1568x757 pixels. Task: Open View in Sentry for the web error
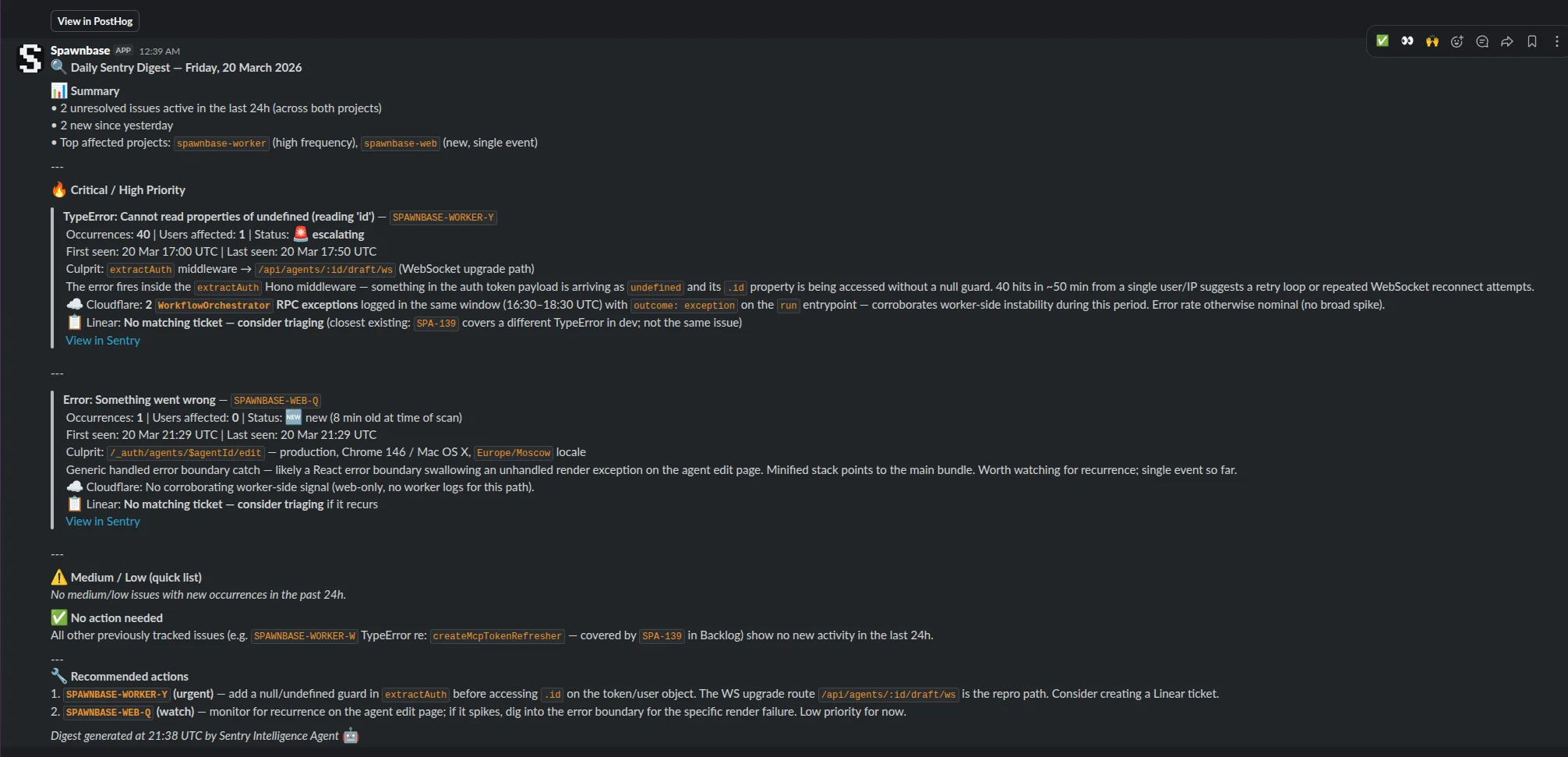tap(102, 521)
